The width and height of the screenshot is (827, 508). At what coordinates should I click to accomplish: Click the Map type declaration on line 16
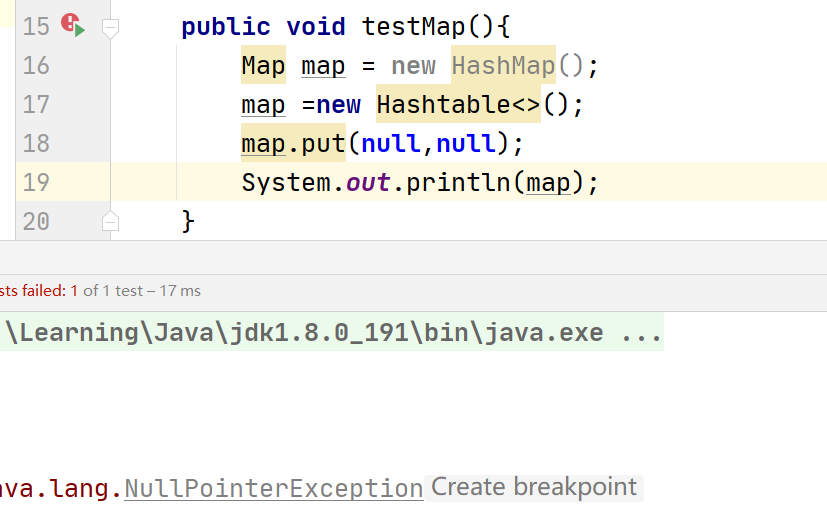[x=263, y=66]
